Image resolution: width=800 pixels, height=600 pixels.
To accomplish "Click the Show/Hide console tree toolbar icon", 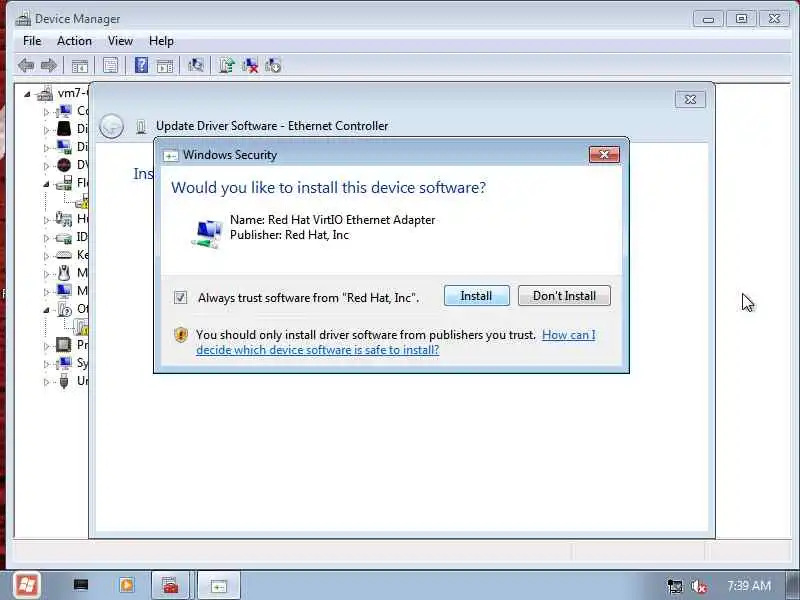I will pos(80,66).
